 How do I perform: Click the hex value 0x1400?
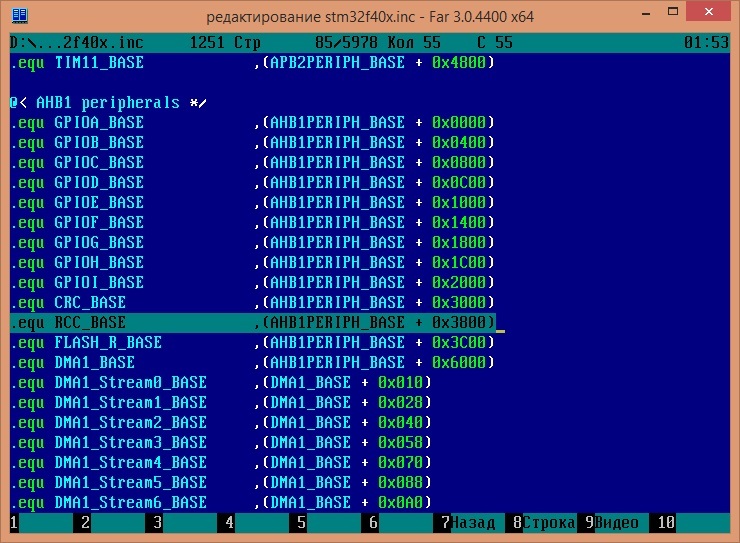[x=459, y=223]
